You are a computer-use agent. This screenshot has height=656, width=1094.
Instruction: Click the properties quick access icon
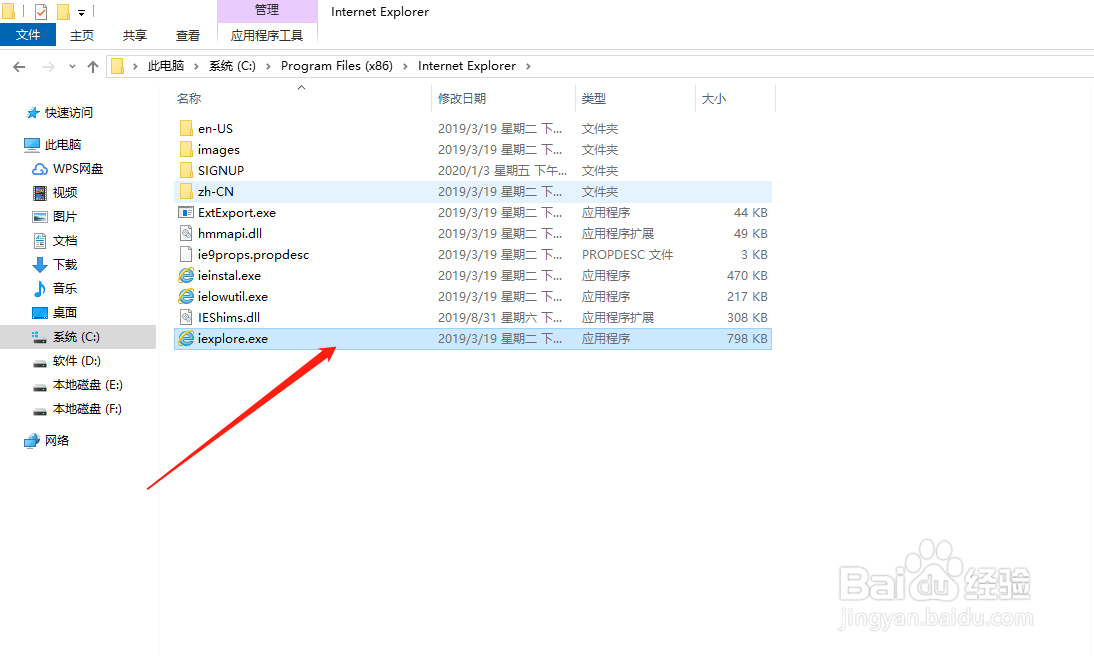click(41, 11)
